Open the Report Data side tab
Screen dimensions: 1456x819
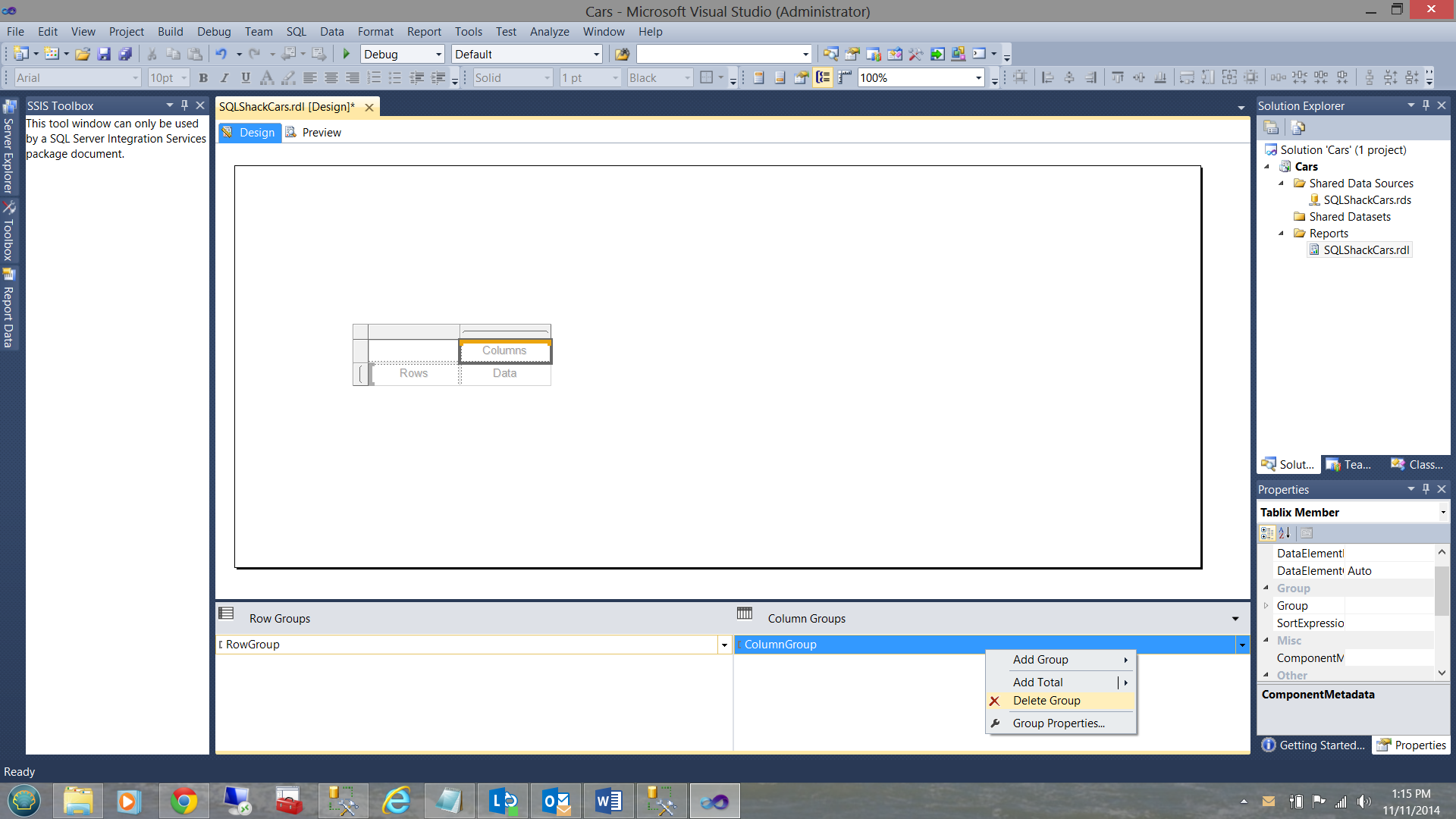click(x=8, y=309)
